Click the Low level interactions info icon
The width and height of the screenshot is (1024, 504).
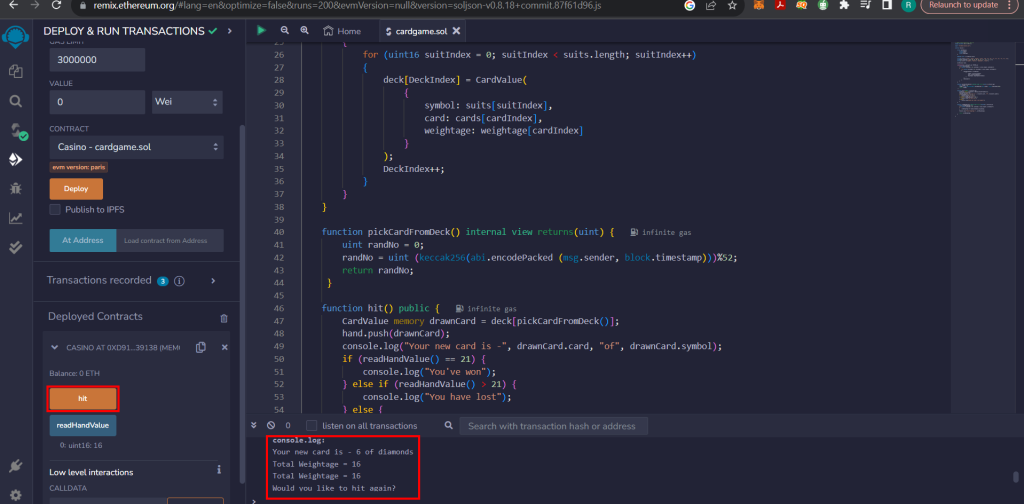tap(219, 469)
